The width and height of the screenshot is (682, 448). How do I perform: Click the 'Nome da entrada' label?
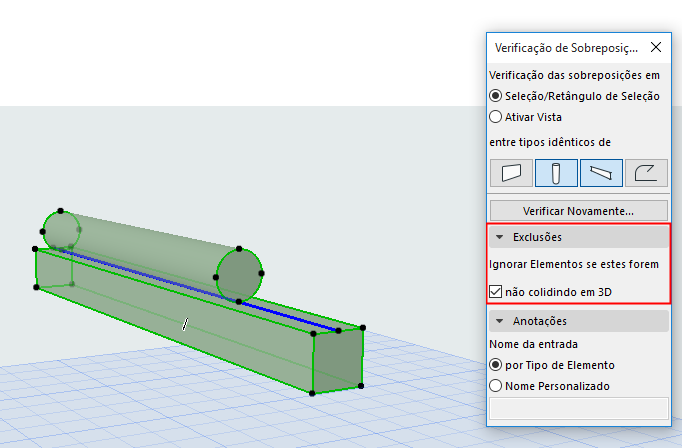coord(533,344)
